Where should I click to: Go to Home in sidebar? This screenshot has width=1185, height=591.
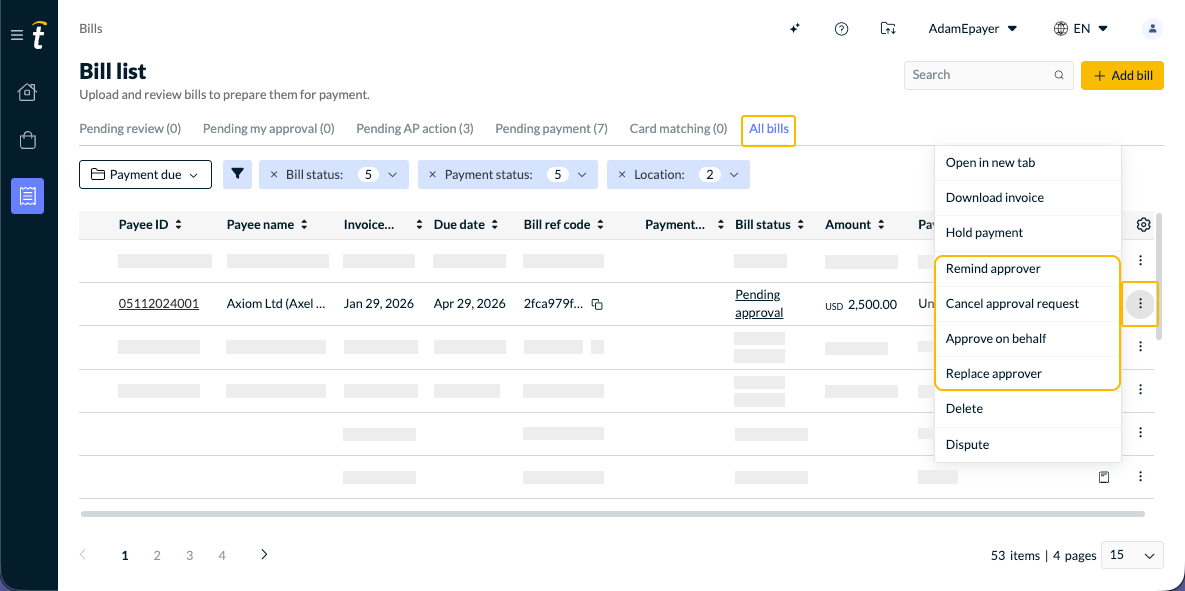(27, 92)
